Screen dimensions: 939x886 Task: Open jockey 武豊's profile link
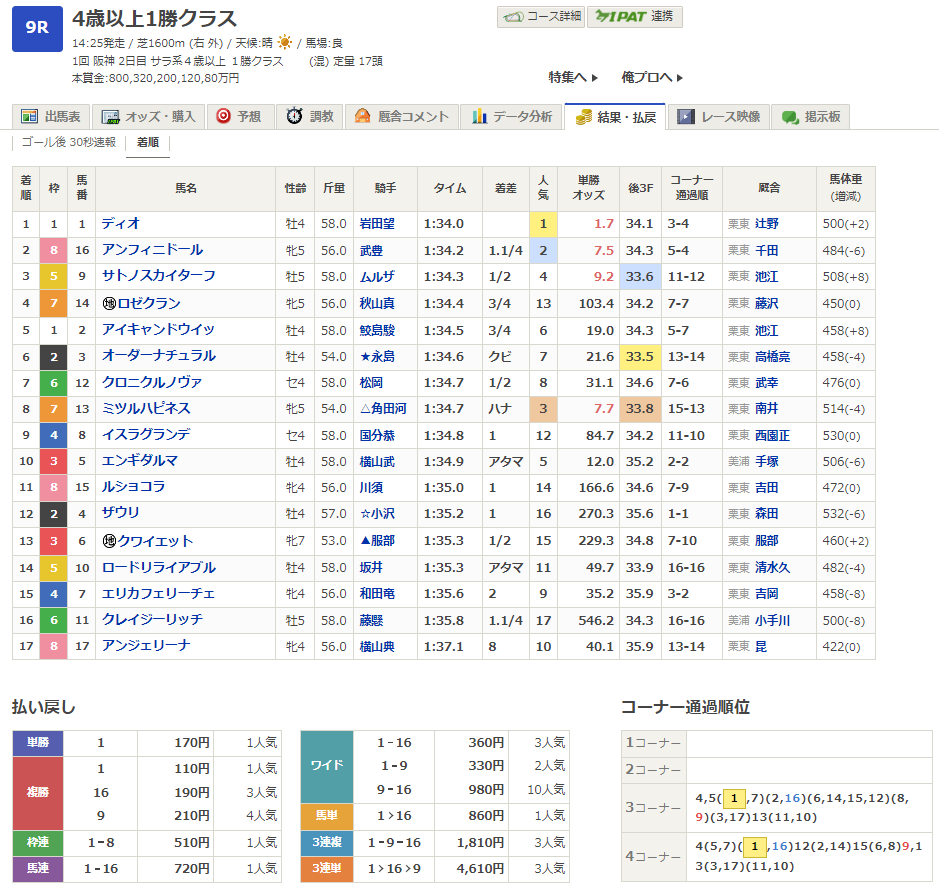[371, 250]
